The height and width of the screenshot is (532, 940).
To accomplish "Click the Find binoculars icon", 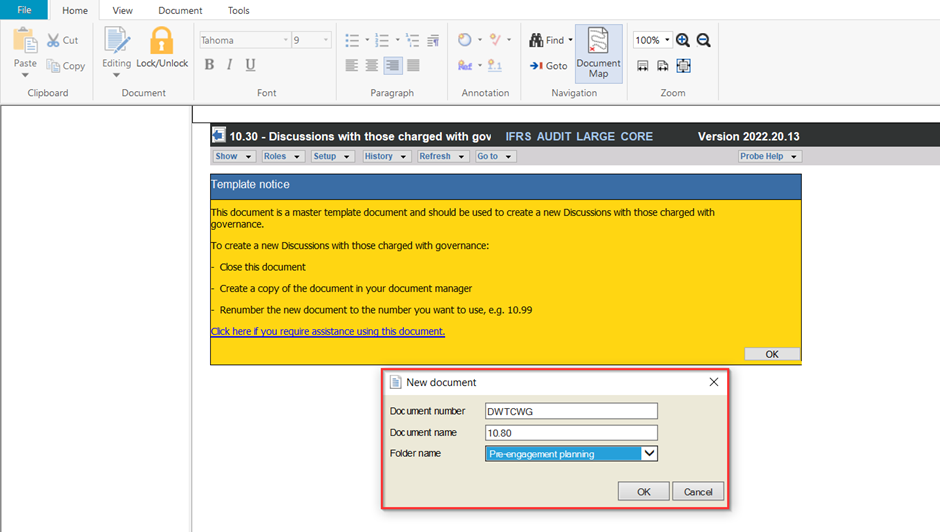I will tap(537, 40).
